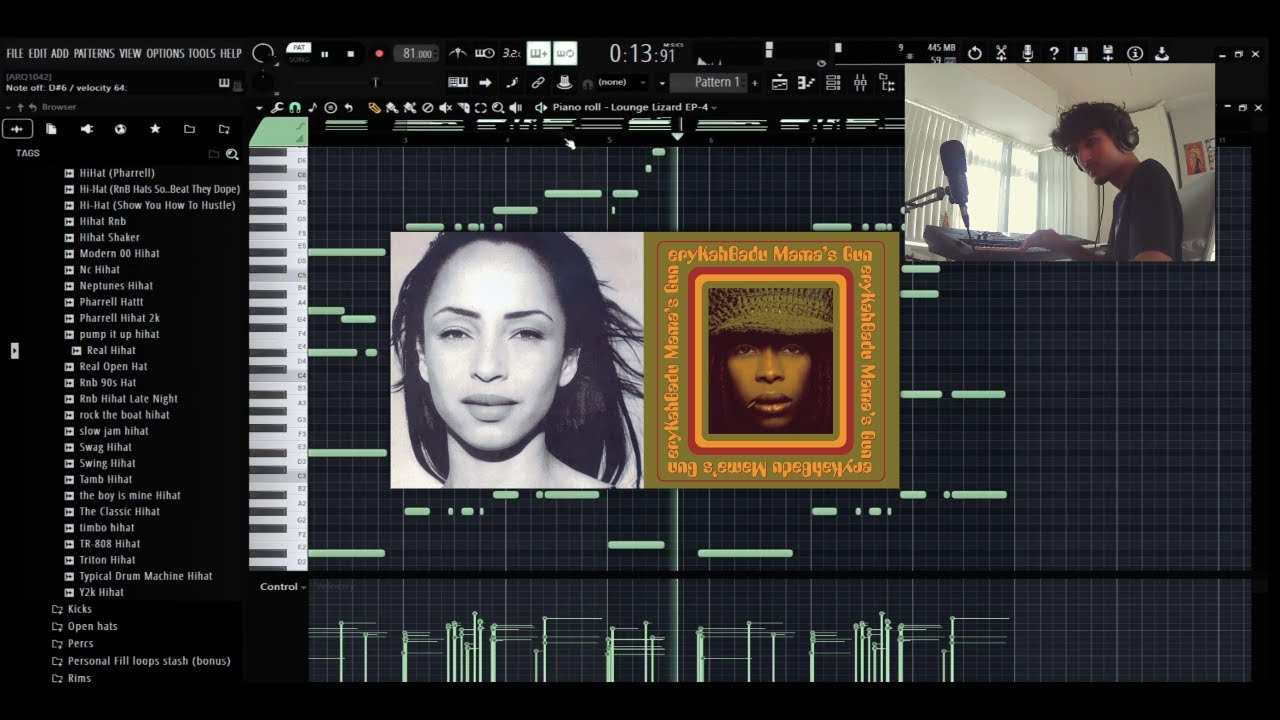Select the Playback speaker tool in piano roll
Viewport: 1280px width, 720px height.
515,107
